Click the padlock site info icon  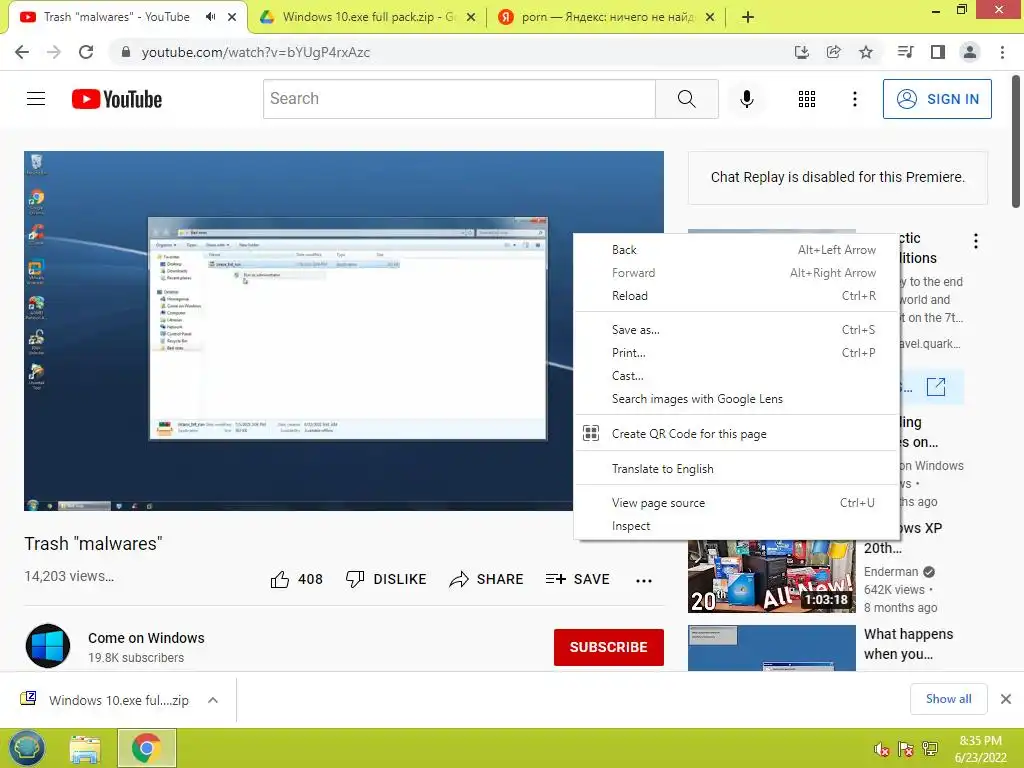[126, 52]
